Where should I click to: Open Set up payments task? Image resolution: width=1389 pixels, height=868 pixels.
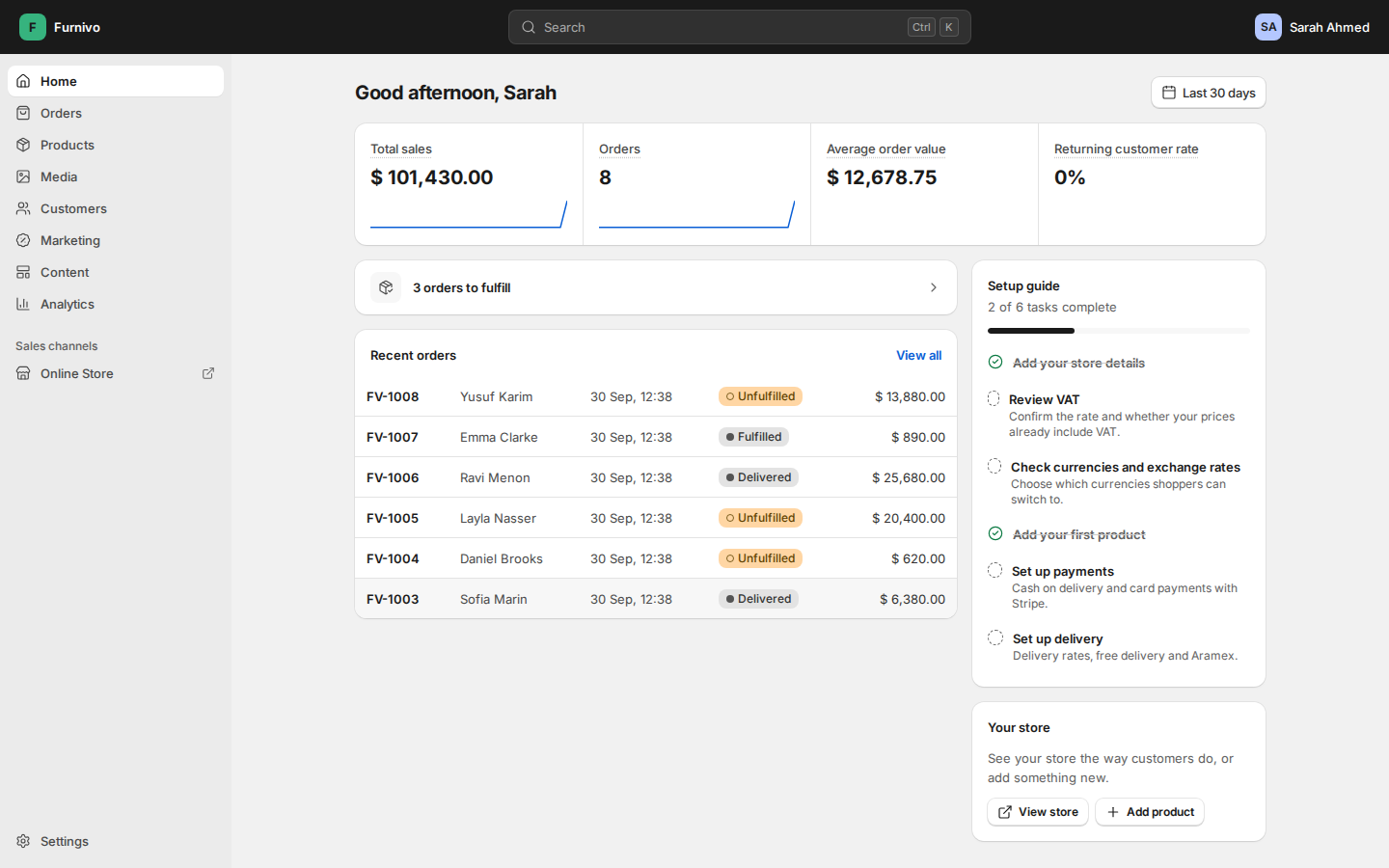point(1119,586)
